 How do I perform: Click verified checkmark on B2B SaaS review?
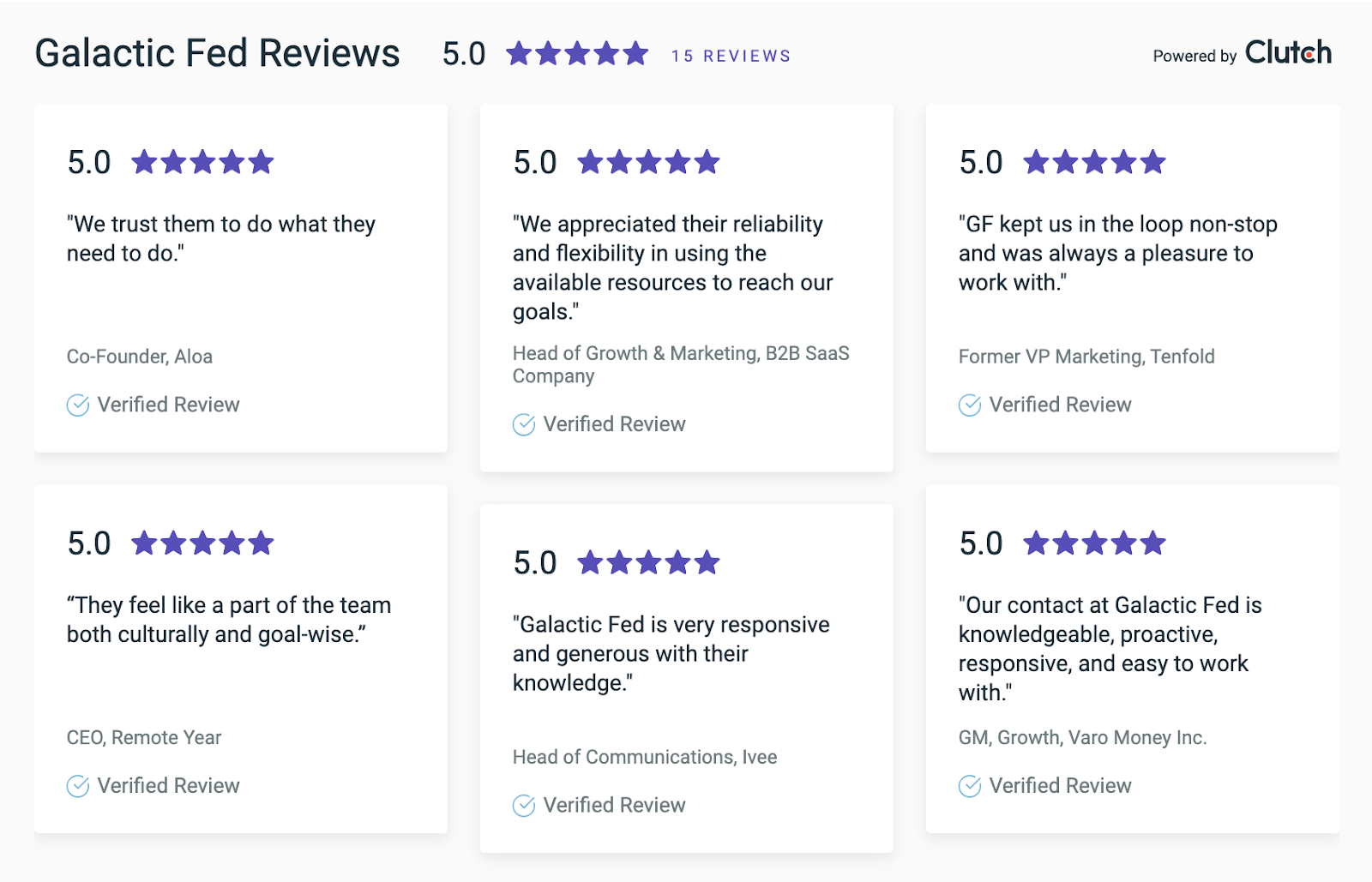(x=524, y=424)
